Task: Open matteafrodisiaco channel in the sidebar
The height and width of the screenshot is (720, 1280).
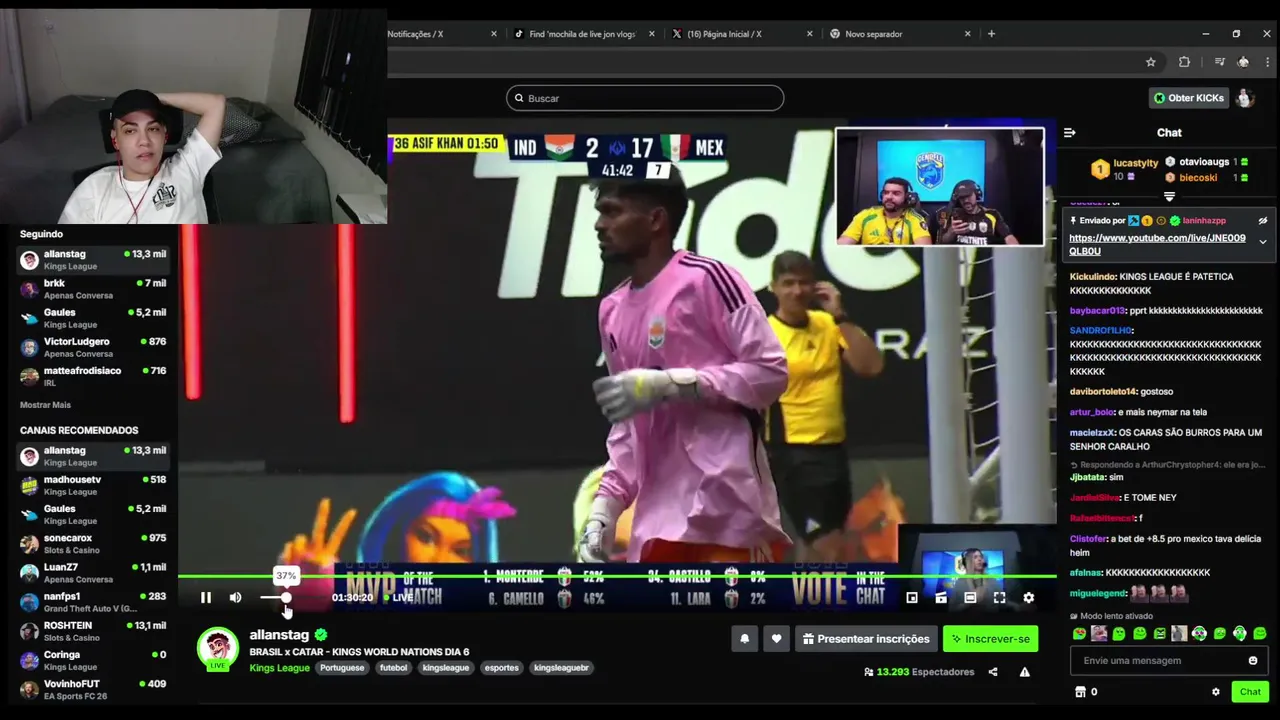Action: (93, 376)
